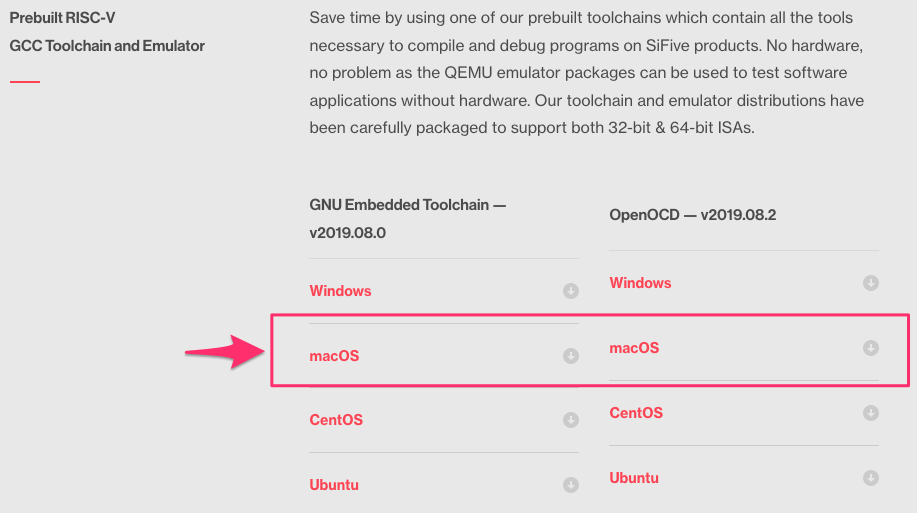The height and width of the screenshot is (513, 917).
Task: Click OpenOCD CentOS download arrow icon
Action: [871, 413]
